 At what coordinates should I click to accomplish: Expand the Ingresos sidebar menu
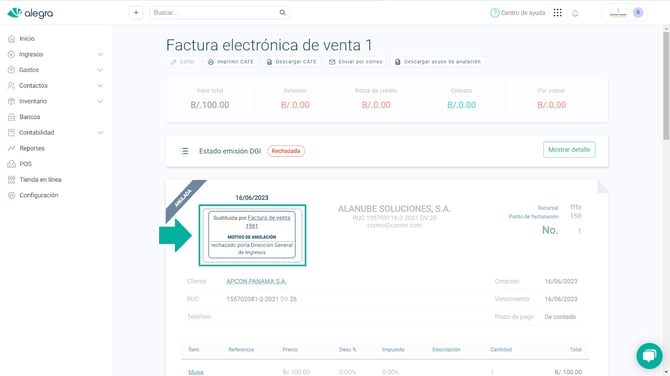56,54
